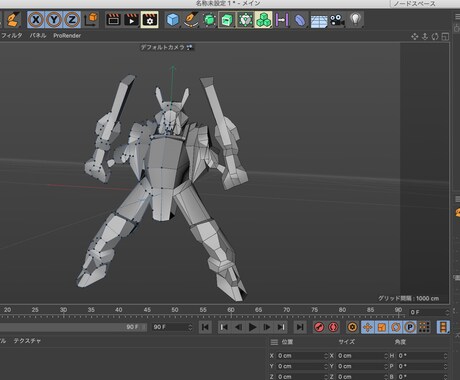Open the coordinate manager hamburger menu
The width and height of the screenshot is (460, 380).
[274, 342]
